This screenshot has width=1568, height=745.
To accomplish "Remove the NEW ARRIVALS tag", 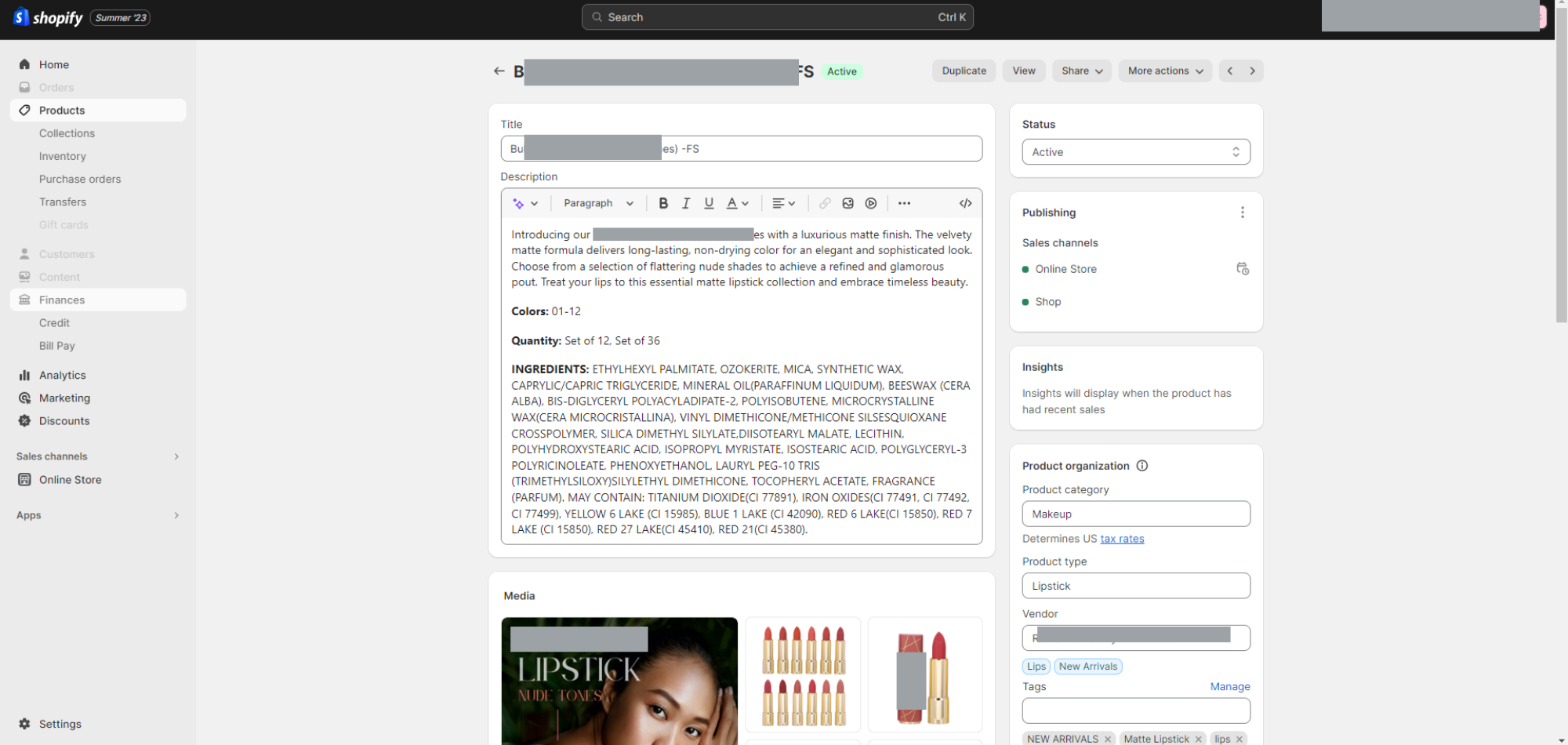I will [x=1108, y=740].
